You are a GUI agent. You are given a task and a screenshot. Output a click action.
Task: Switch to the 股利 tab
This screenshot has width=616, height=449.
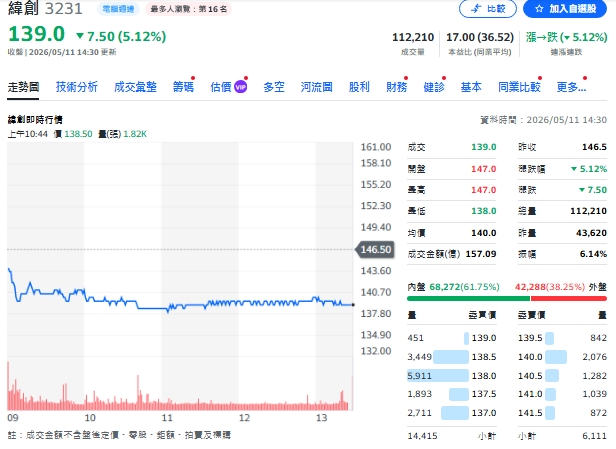click(x=359, y=87)
